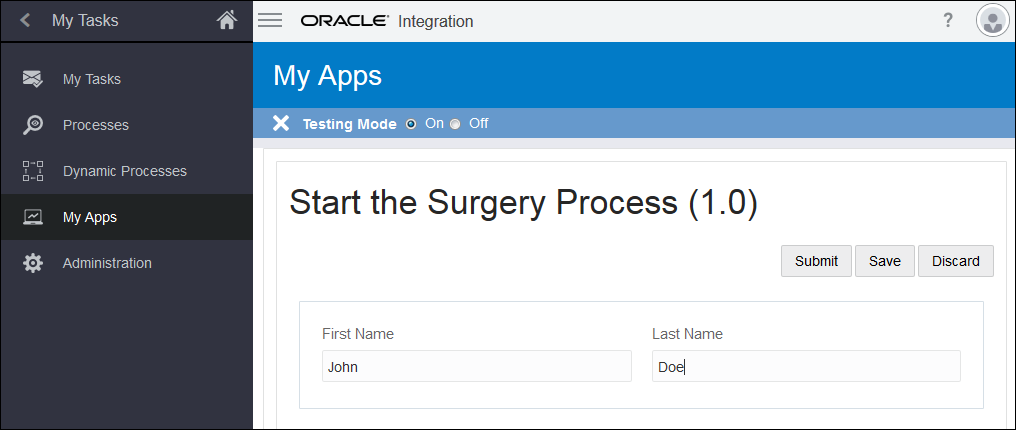Select Dynamic Processes menu item

125,171
